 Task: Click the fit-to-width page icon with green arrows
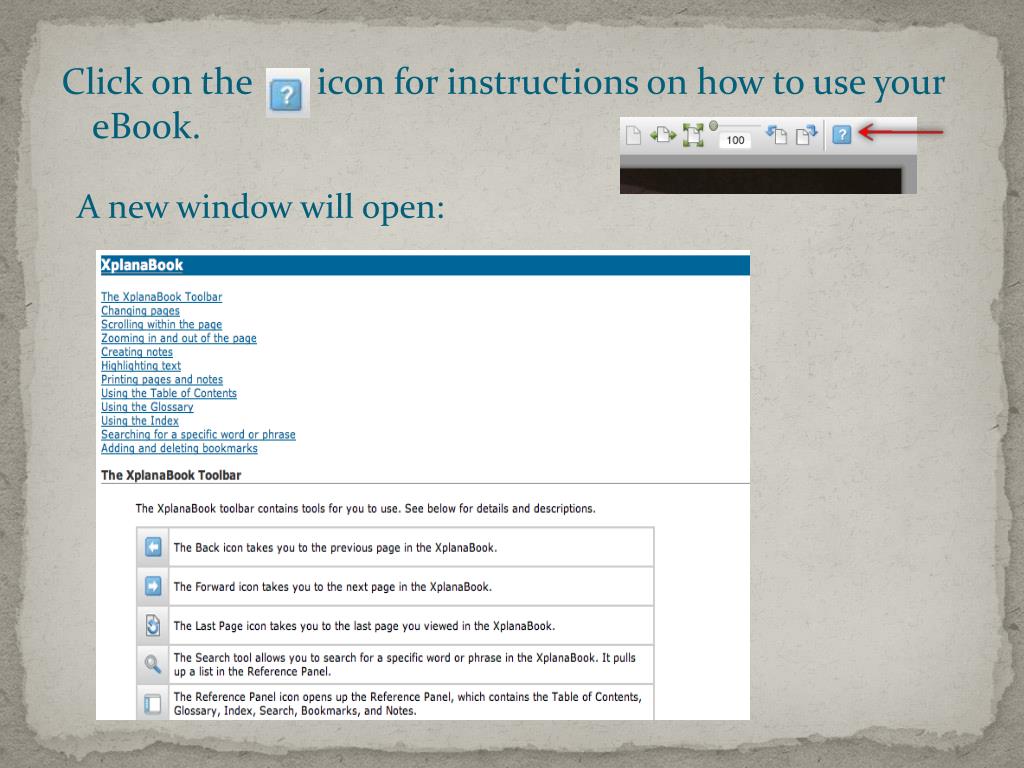tap(663, 135)
